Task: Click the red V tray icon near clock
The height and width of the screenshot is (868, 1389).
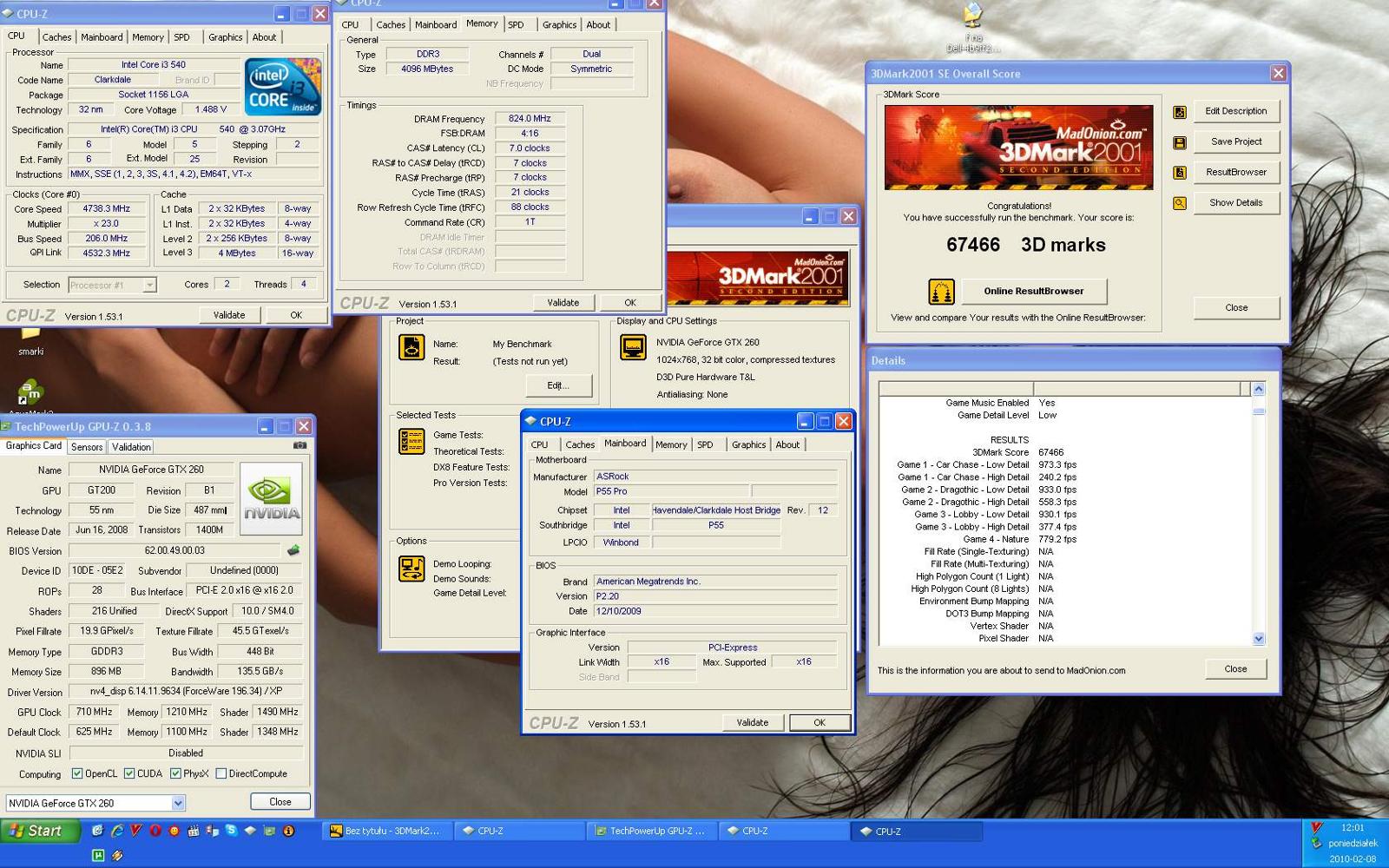Action: 1317,827
